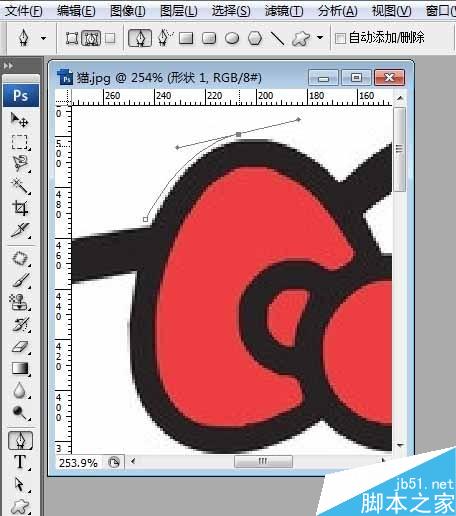Click the square anchor point atop the bow
Viewport: 456px width, 516px height.
[239, 134]
